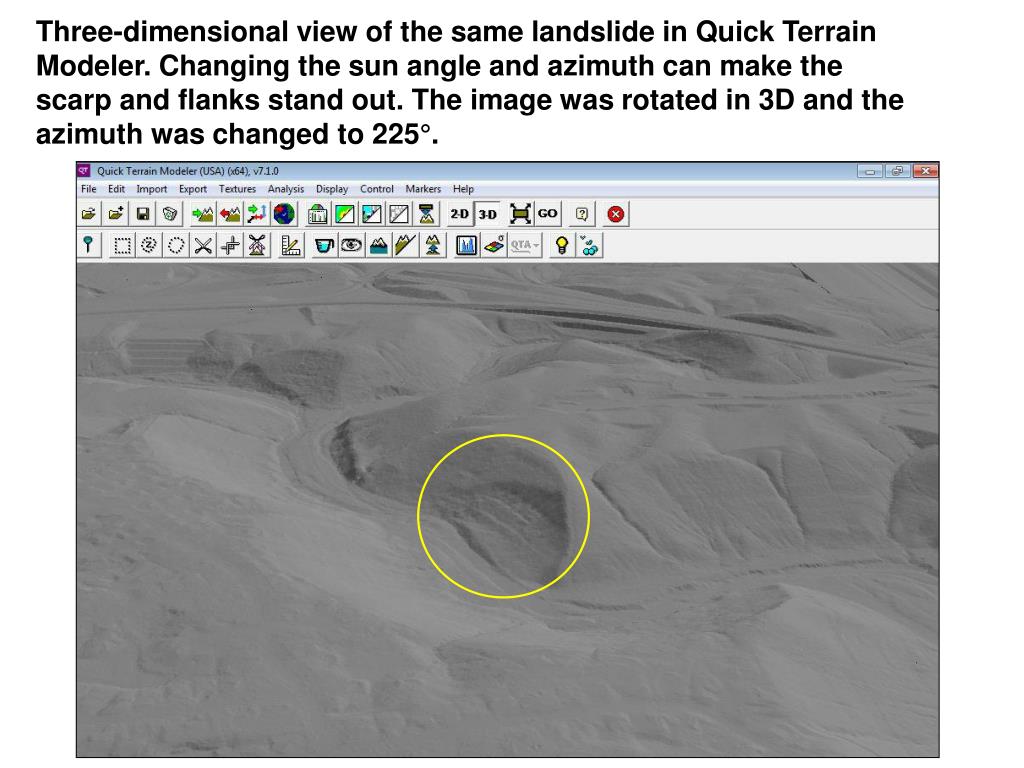Image resolution: width=1024 pixels, height=768 pixels.
Task: Click the GO button in toolbar
Action: point(547,214)
